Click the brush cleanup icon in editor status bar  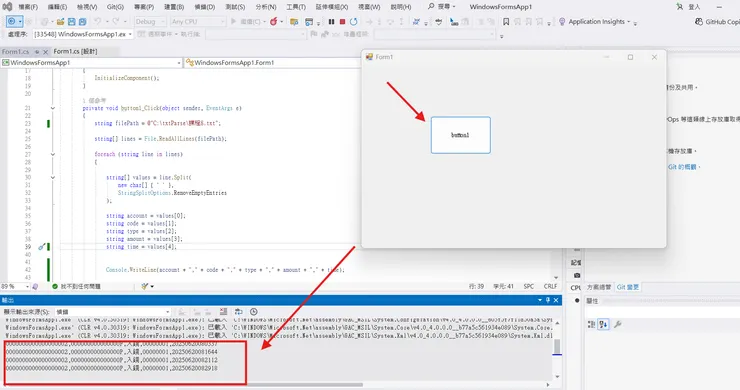point(145,286)
